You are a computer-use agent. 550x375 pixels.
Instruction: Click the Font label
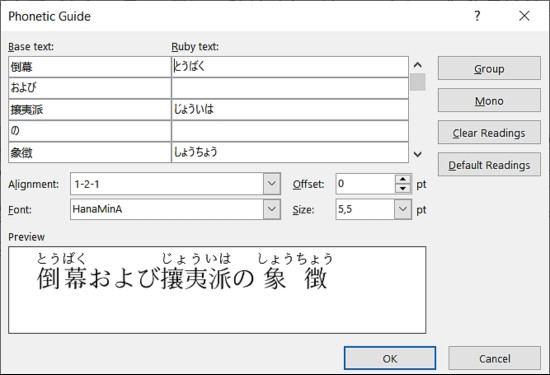20,210
